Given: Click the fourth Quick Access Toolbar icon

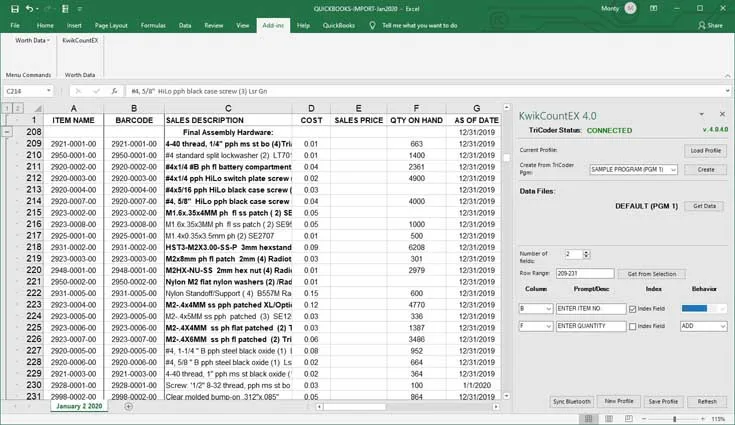Looking at the screenshot, I should [65, 8].
